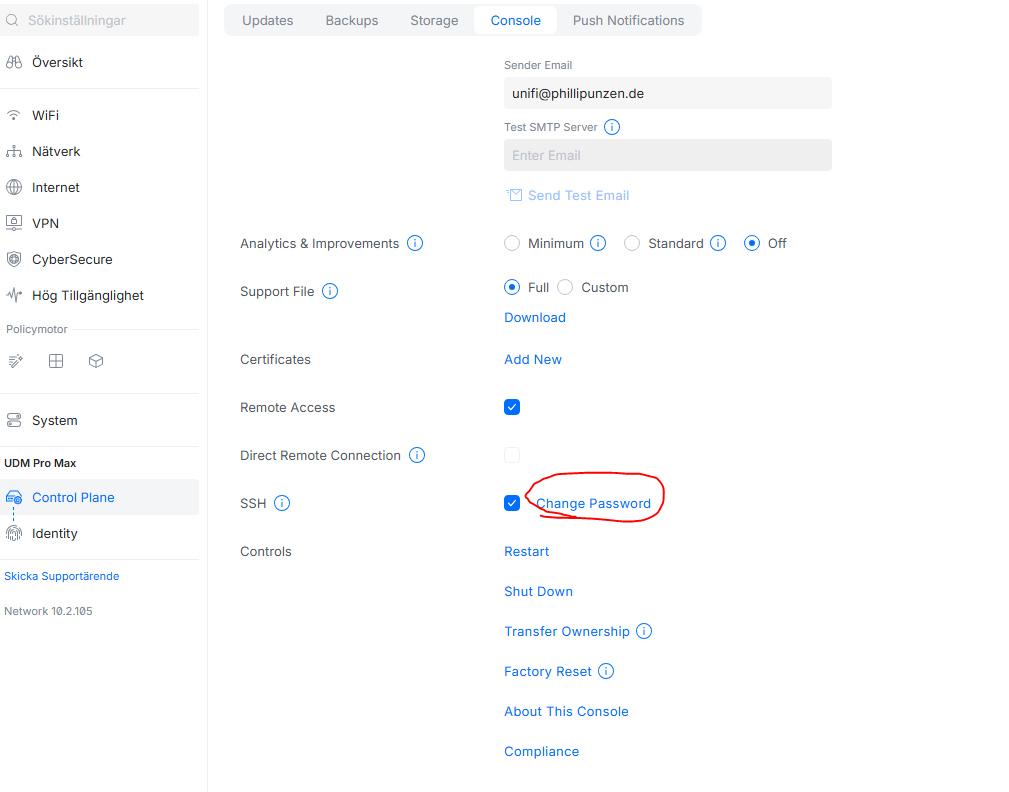Click the WiFi icon in sidebar
Image resolution: width=1009 pixels, height=792 pixels.
(14, 115)
